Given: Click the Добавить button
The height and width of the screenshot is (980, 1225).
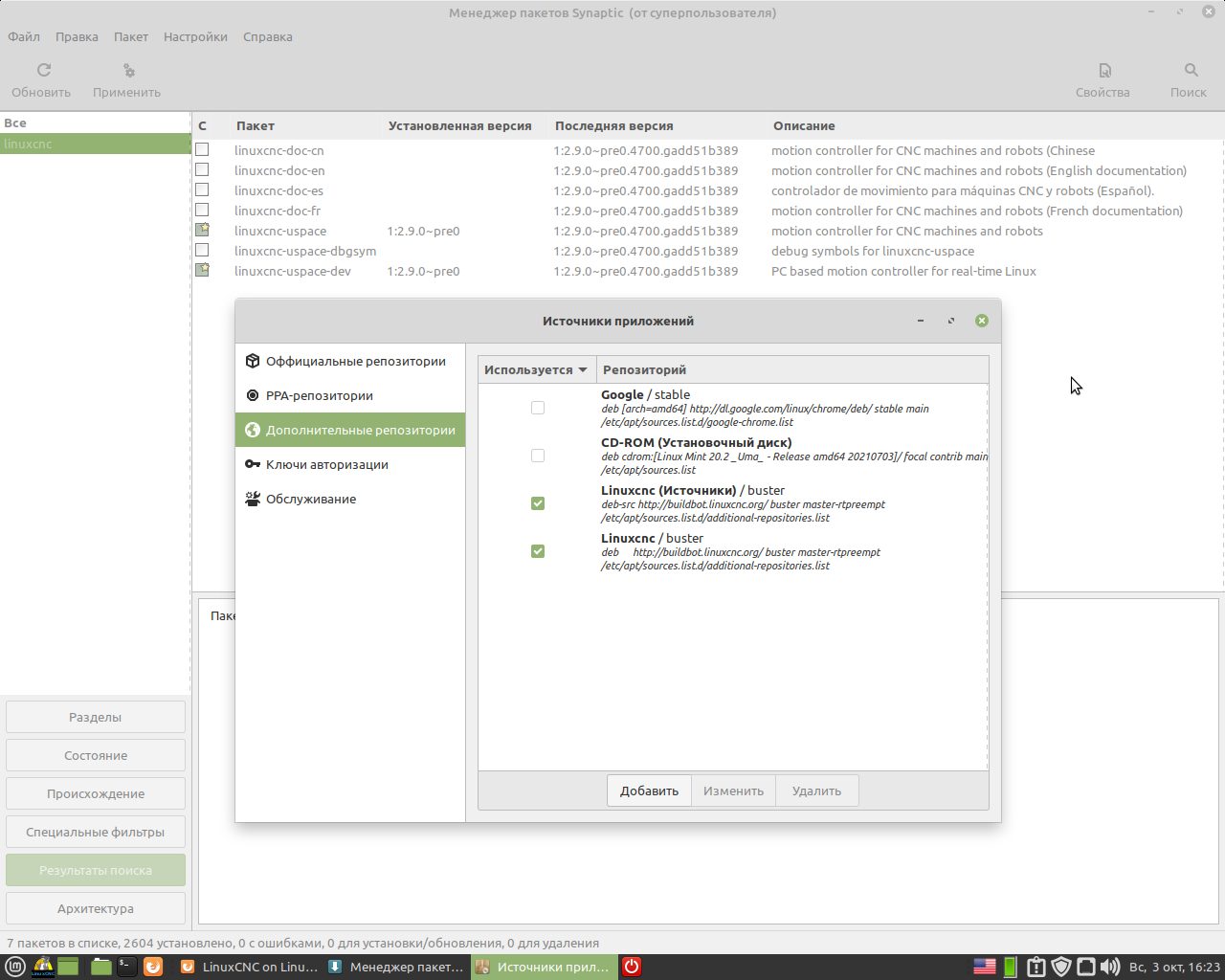Looking at the screenshot, I should point(649,791).
